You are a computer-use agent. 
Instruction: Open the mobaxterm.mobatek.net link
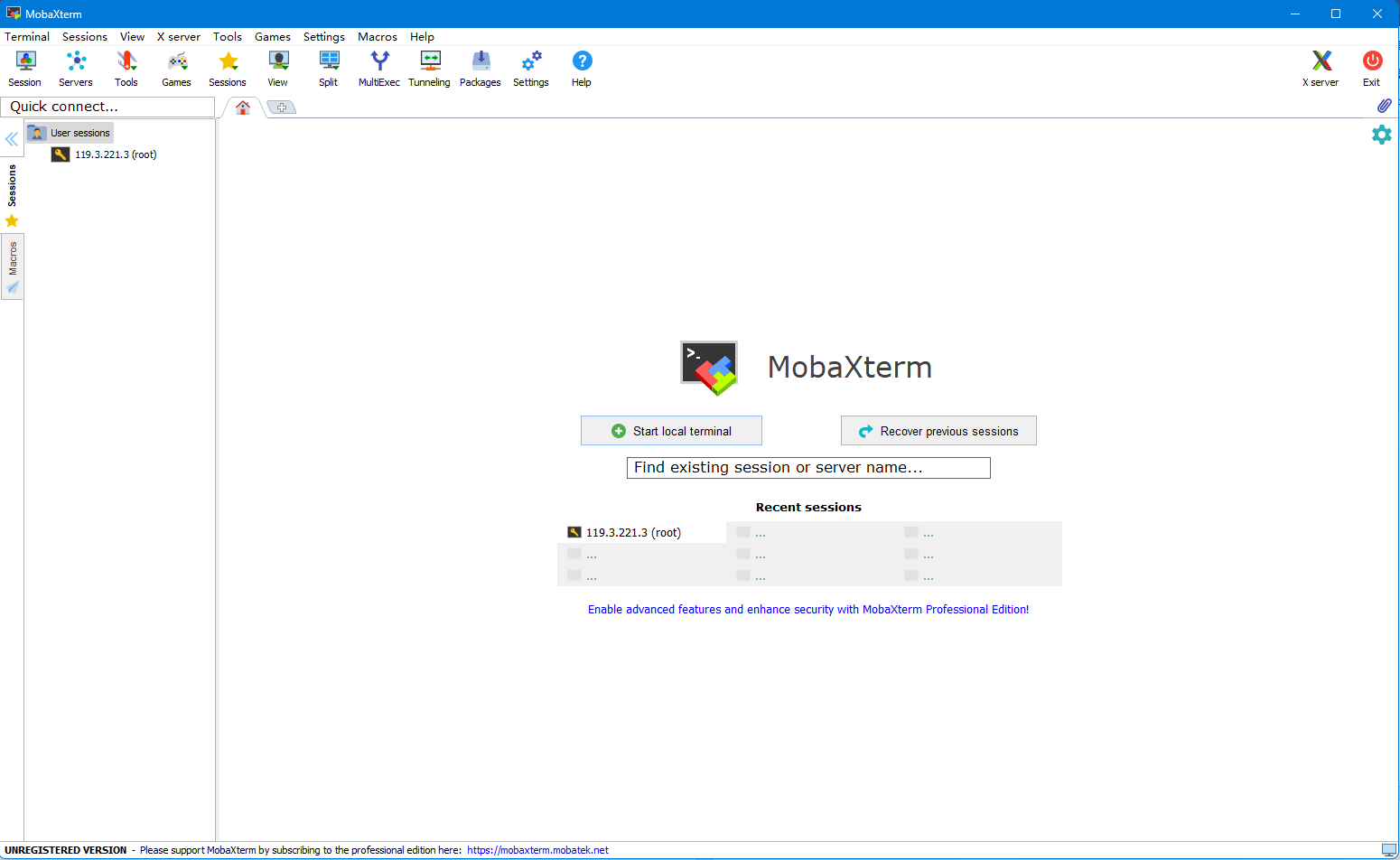point(537,850)
